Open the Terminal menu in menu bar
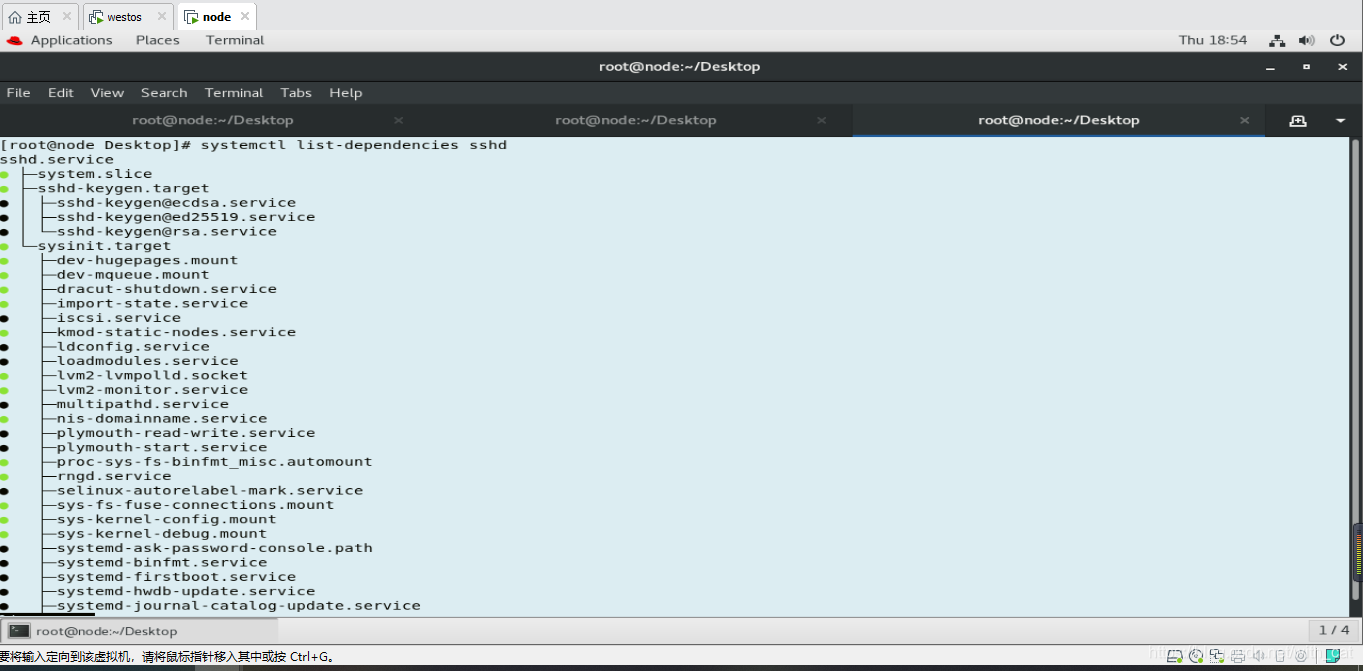The width and height of the screenshot is (1363, 671). point(234,93)
